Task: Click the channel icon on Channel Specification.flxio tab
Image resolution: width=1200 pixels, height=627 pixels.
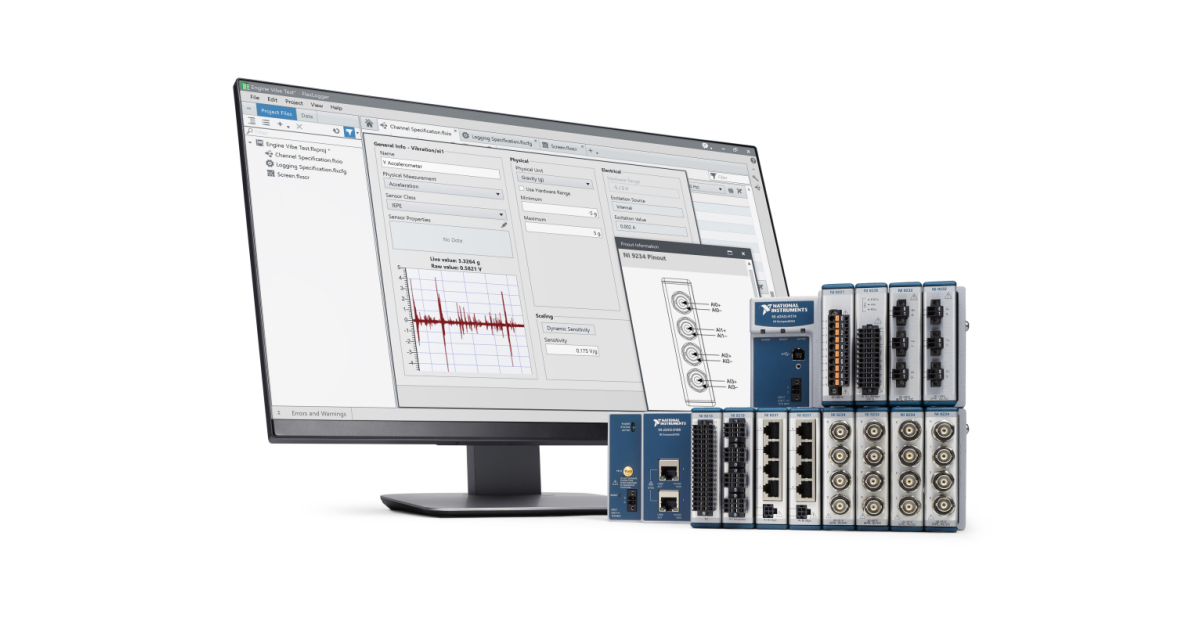Action: point(383,126)
